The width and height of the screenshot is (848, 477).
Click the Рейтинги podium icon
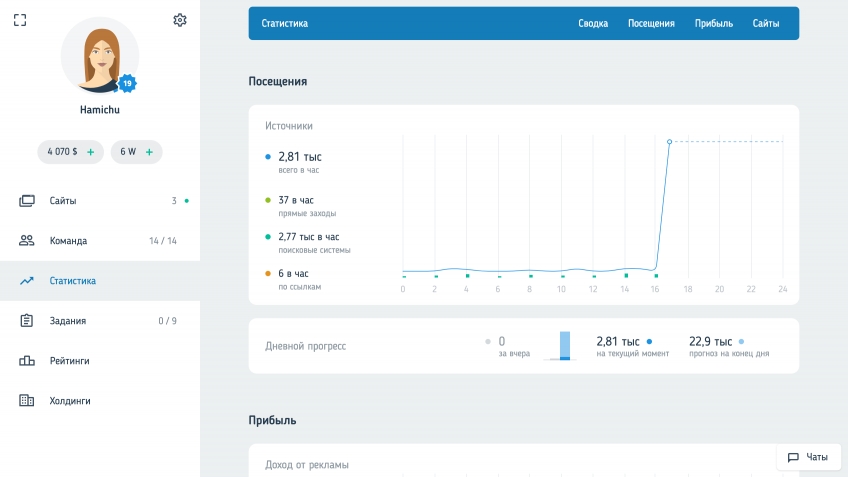point(26,361)
